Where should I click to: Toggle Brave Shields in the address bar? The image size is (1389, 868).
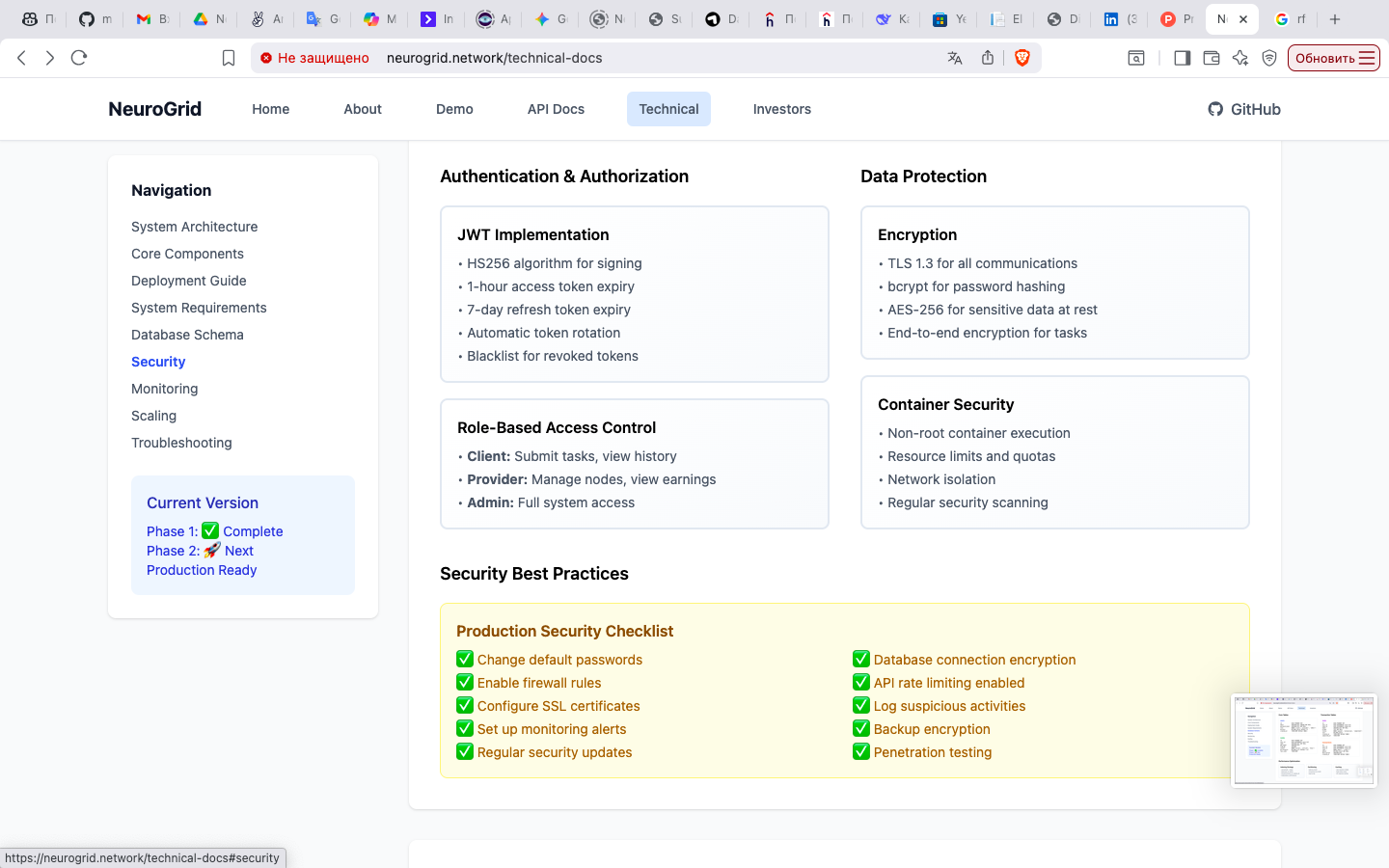tap(1021, 57)
